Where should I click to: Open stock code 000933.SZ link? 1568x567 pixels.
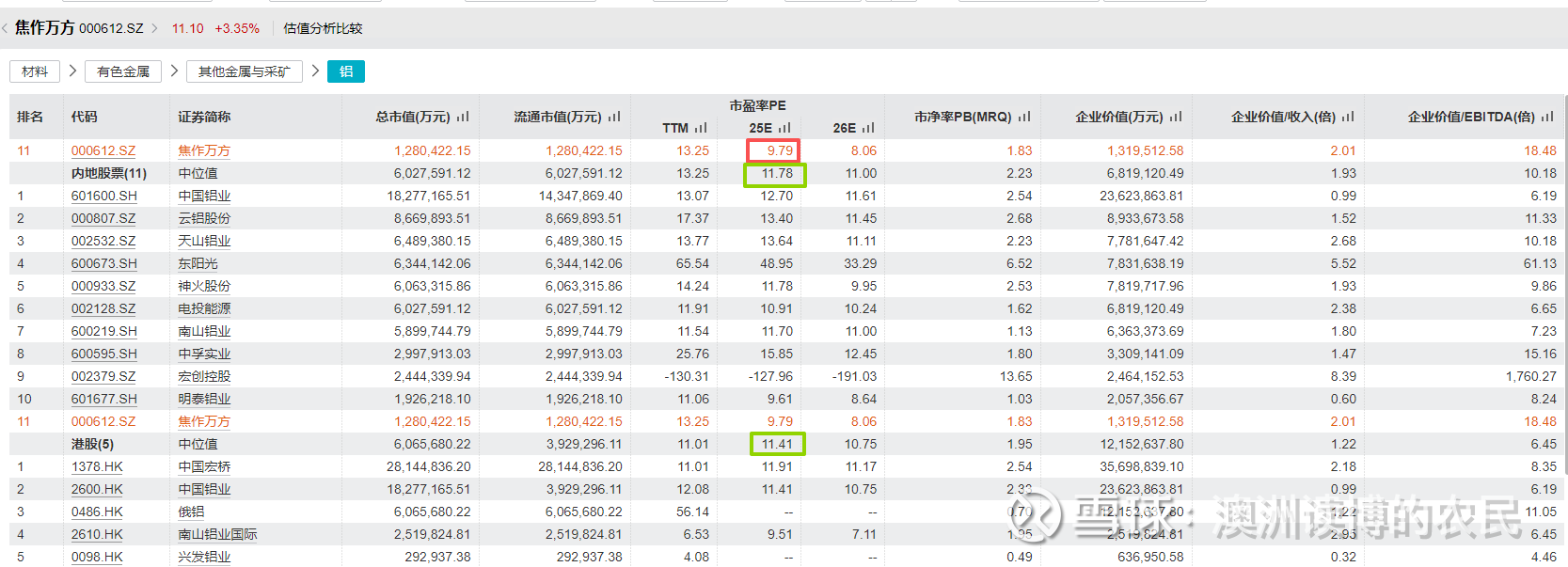coord(103,286)
